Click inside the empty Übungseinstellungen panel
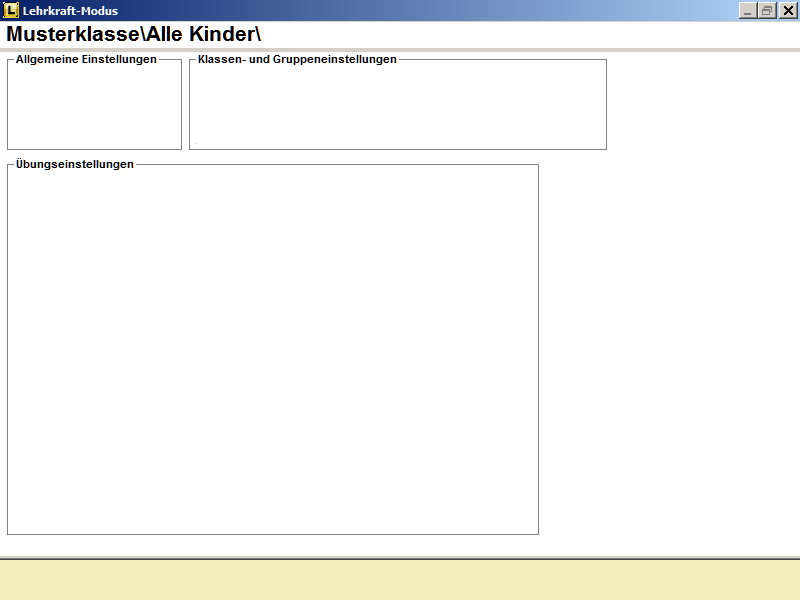The width and height of the screenshot is (800, 600). coord(272,350)
